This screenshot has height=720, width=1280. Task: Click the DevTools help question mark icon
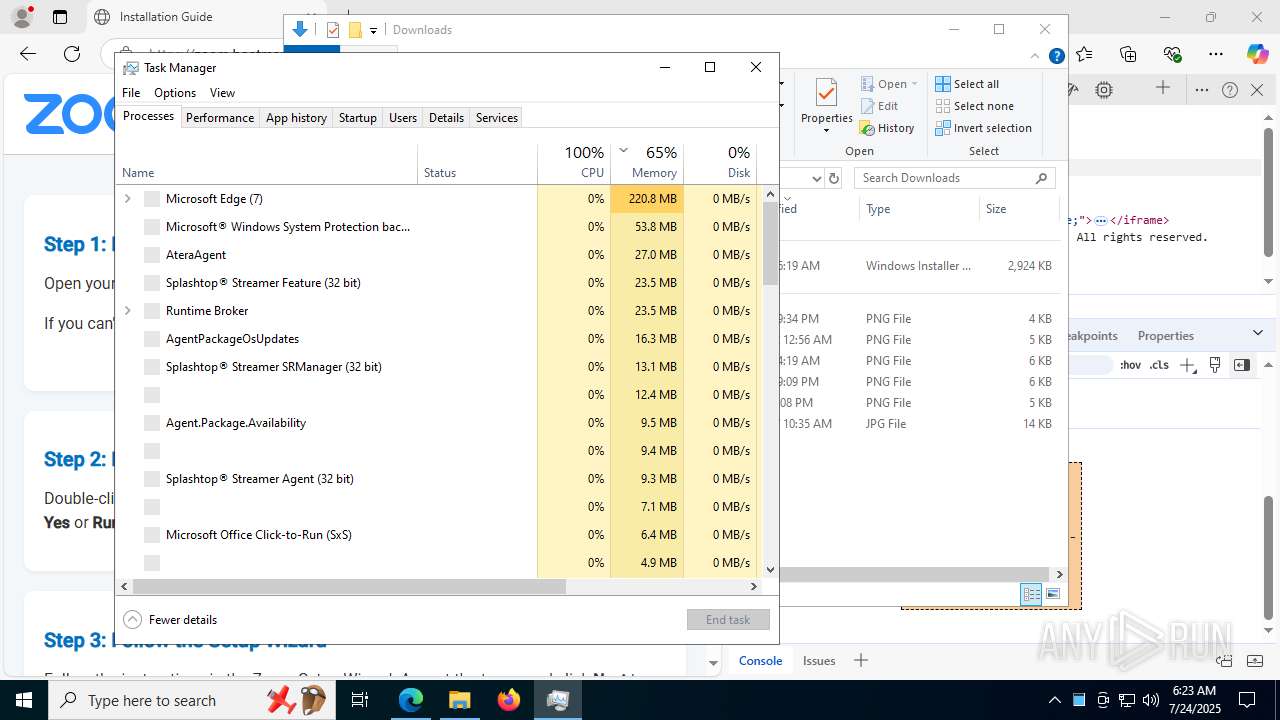pos(1230,90)
